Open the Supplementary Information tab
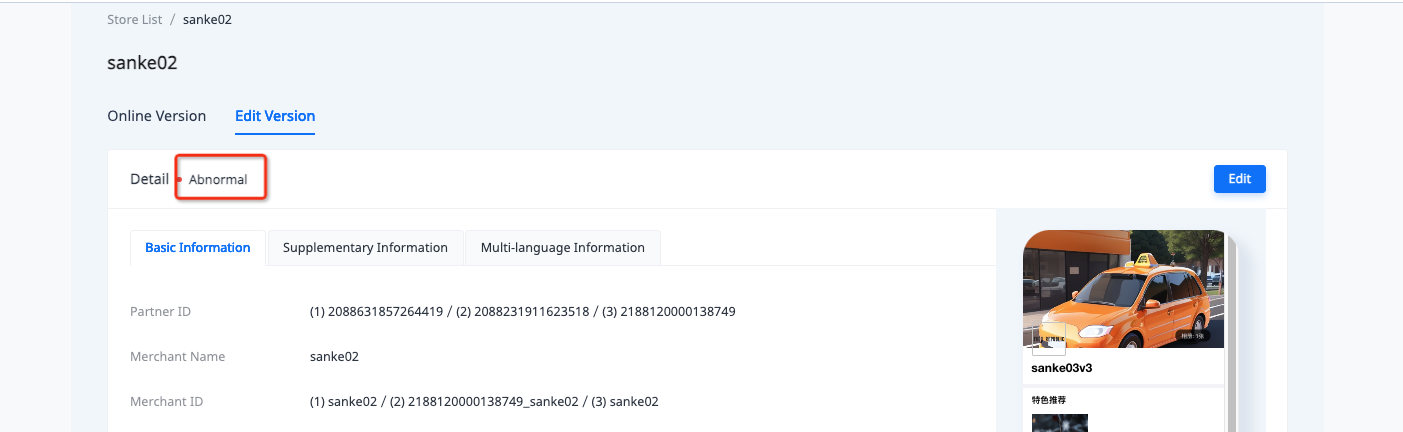Screen dimensions: 1403x432 click(365, 248)
